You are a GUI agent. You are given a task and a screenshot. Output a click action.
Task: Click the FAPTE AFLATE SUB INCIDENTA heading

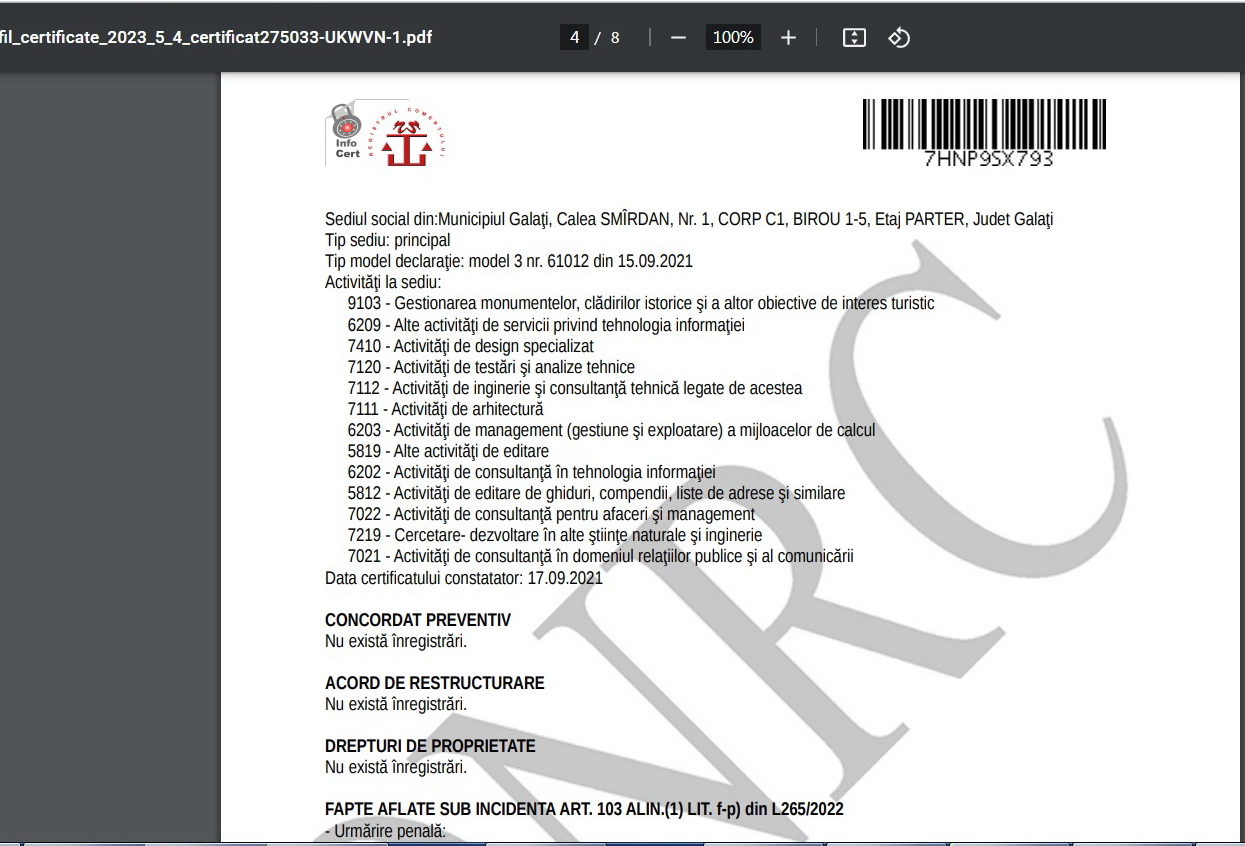584,809
